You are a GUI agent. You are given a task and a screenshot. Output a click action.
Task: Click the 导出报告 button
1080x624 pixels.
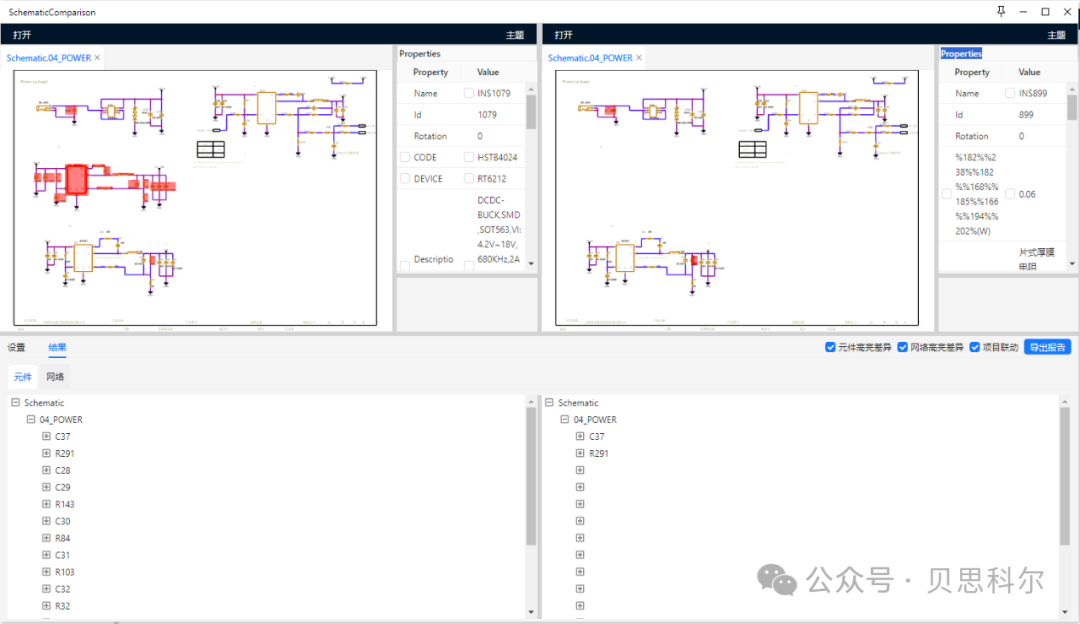1047,347
